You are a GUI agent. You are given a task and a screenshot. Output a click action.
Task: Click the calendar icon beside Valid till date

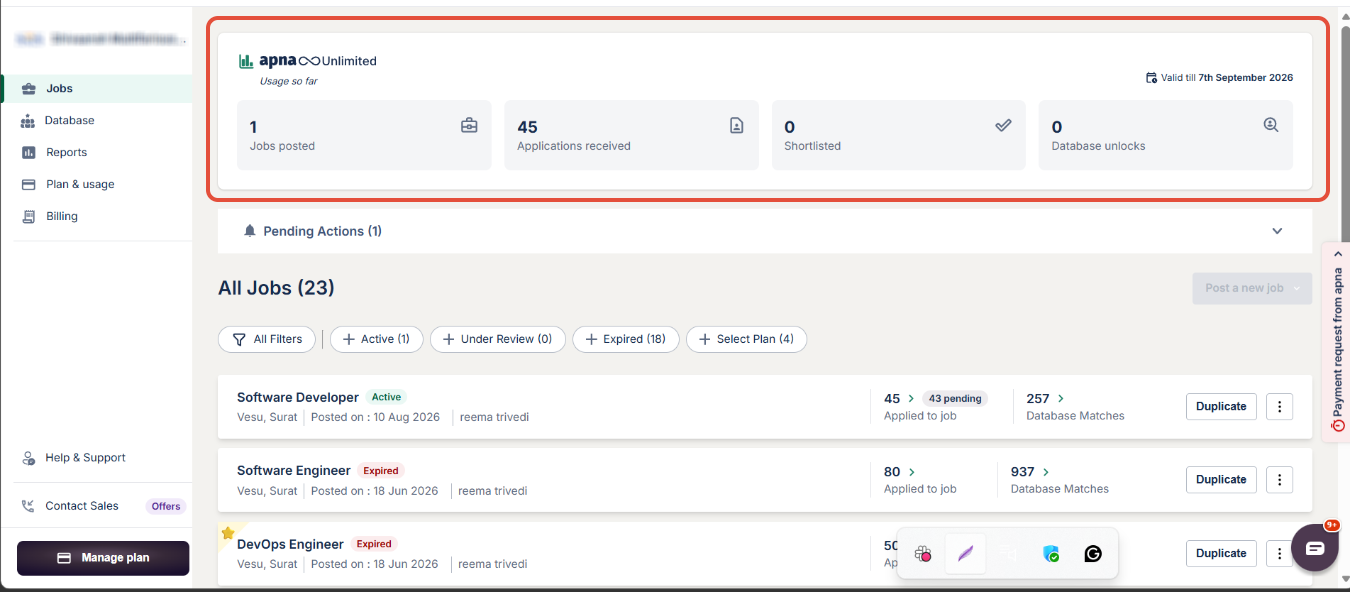[1151, 78]
